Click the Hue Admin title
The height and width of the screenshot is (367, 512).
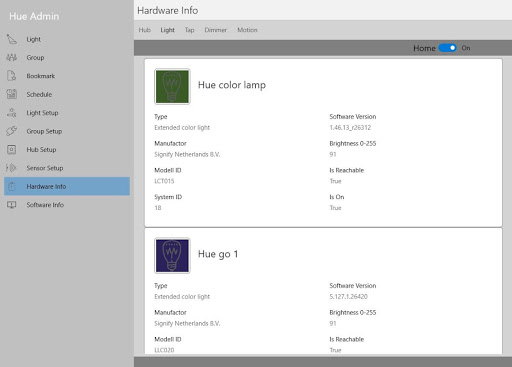pos(34,16)
